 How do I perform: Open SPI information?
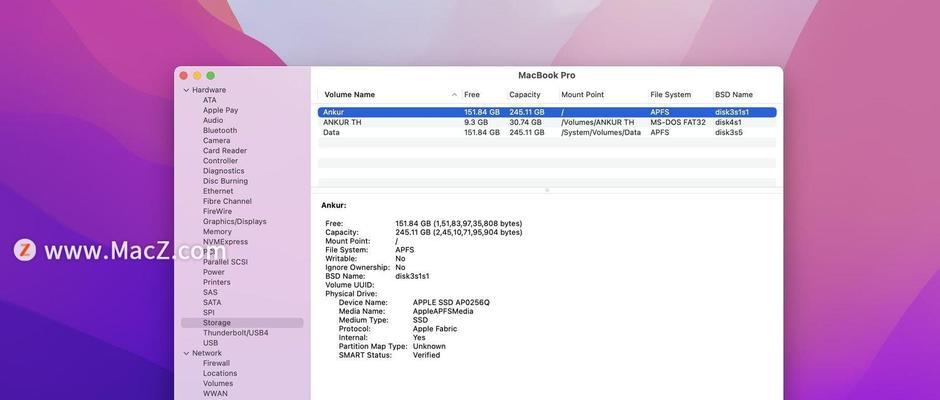click(208, 313)
